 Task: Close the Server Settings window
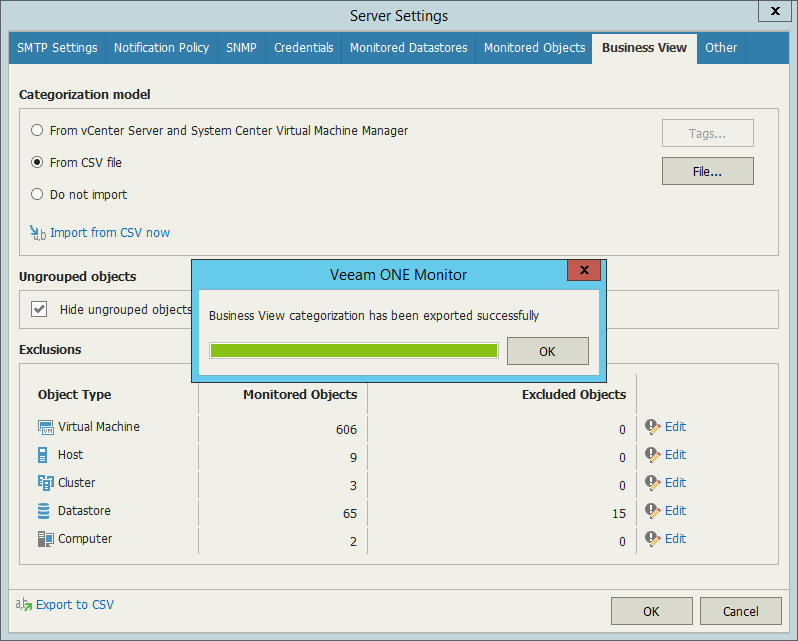775,11
